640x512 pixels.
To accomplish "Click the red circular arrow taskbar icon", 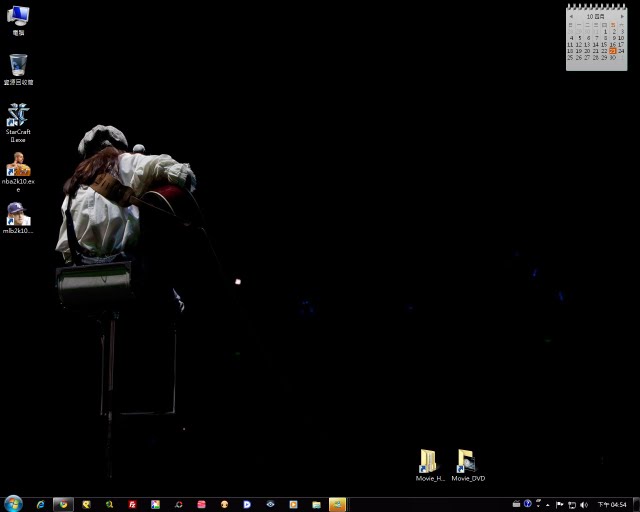I will (x=178, y=505).
